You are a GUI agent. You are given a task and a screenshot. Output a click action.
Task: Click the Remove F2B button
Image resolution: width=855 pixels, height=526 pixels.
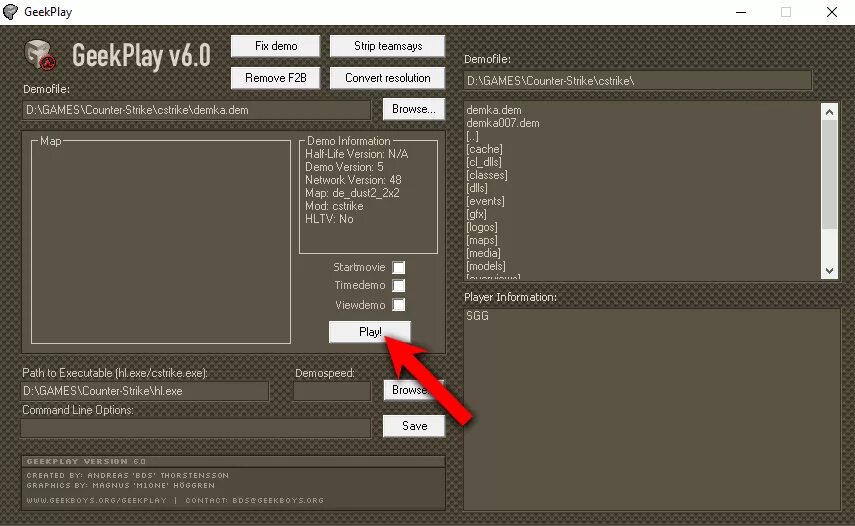point(275,78)
